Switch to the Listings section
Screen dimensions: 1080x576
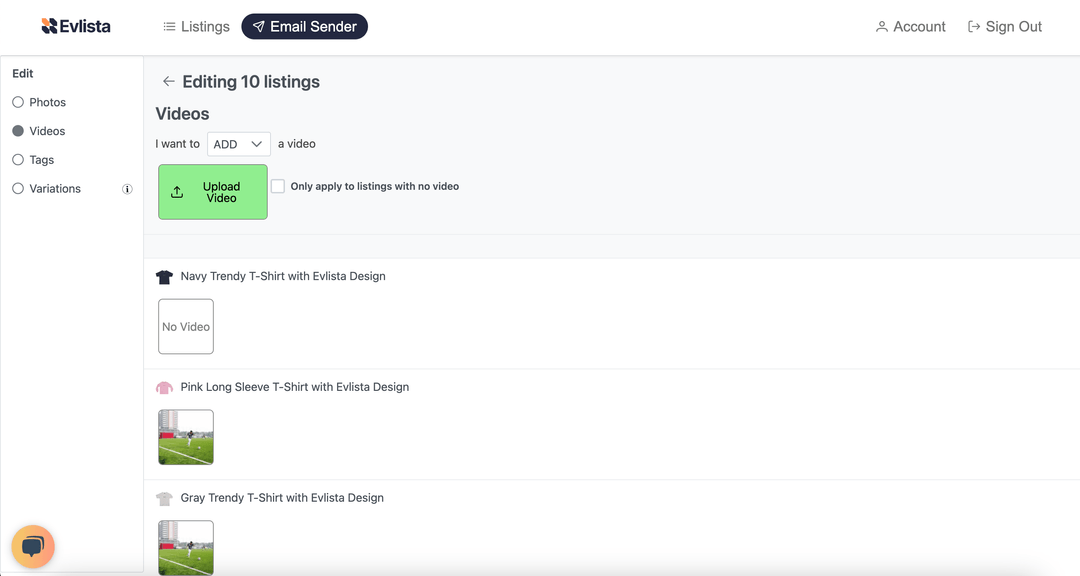(204, 26)
